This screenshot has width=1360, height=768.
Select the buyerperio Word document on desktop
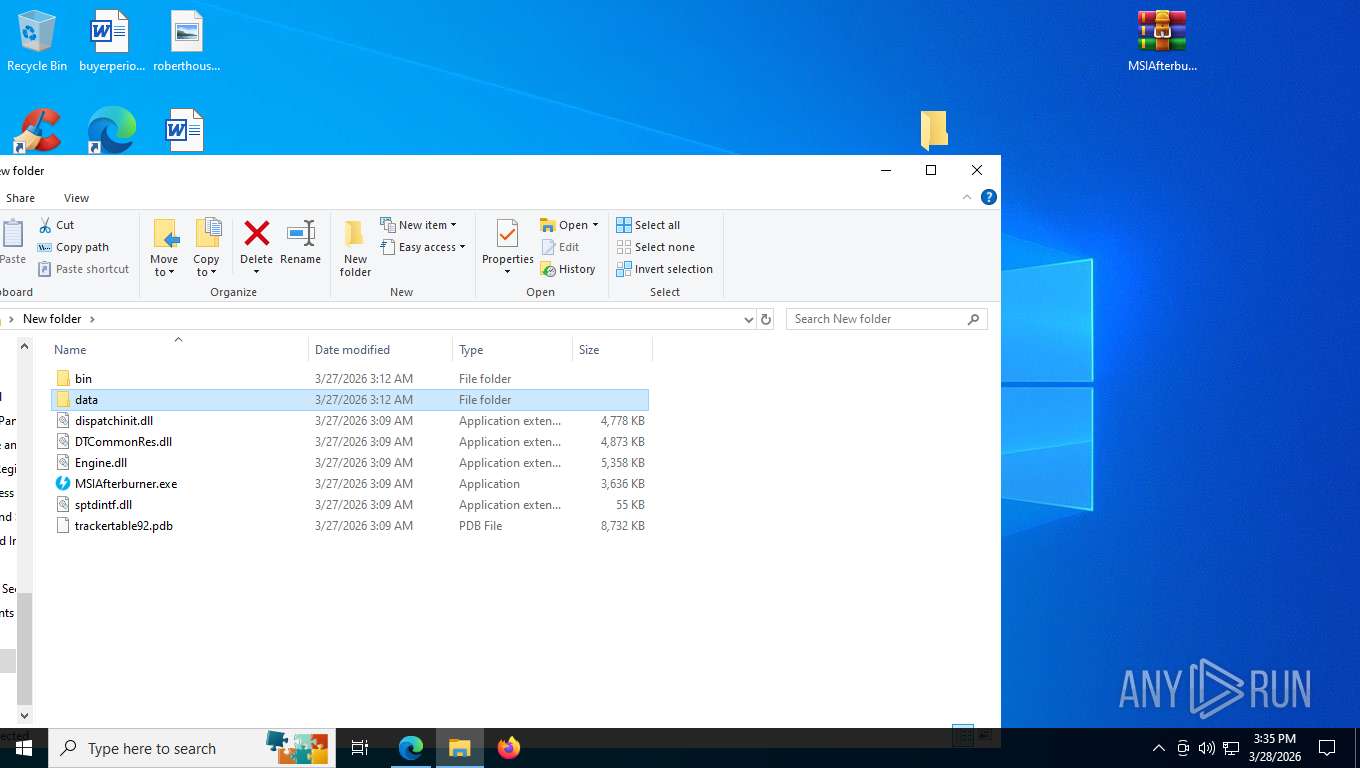(x=111, y=42)
